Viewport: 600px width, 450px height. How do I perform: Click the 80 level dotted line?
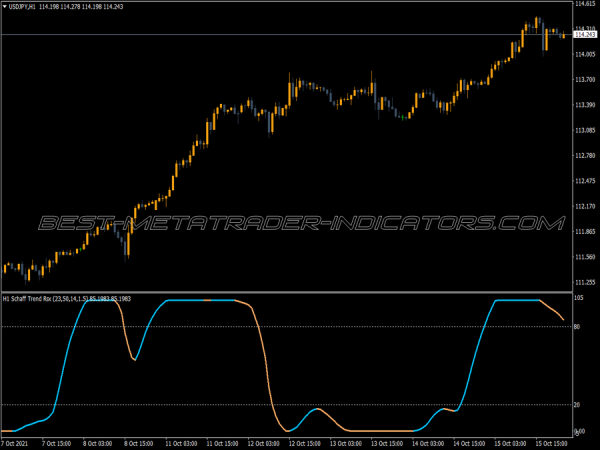point(300,327)
